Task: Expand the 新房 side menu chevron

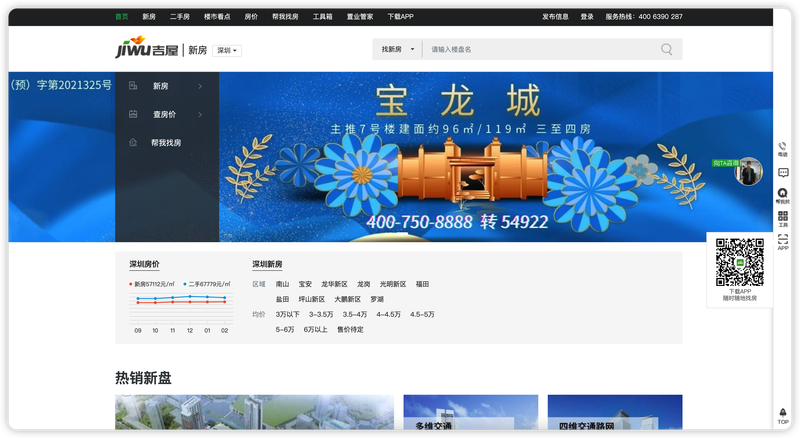Action: point(200,86)
